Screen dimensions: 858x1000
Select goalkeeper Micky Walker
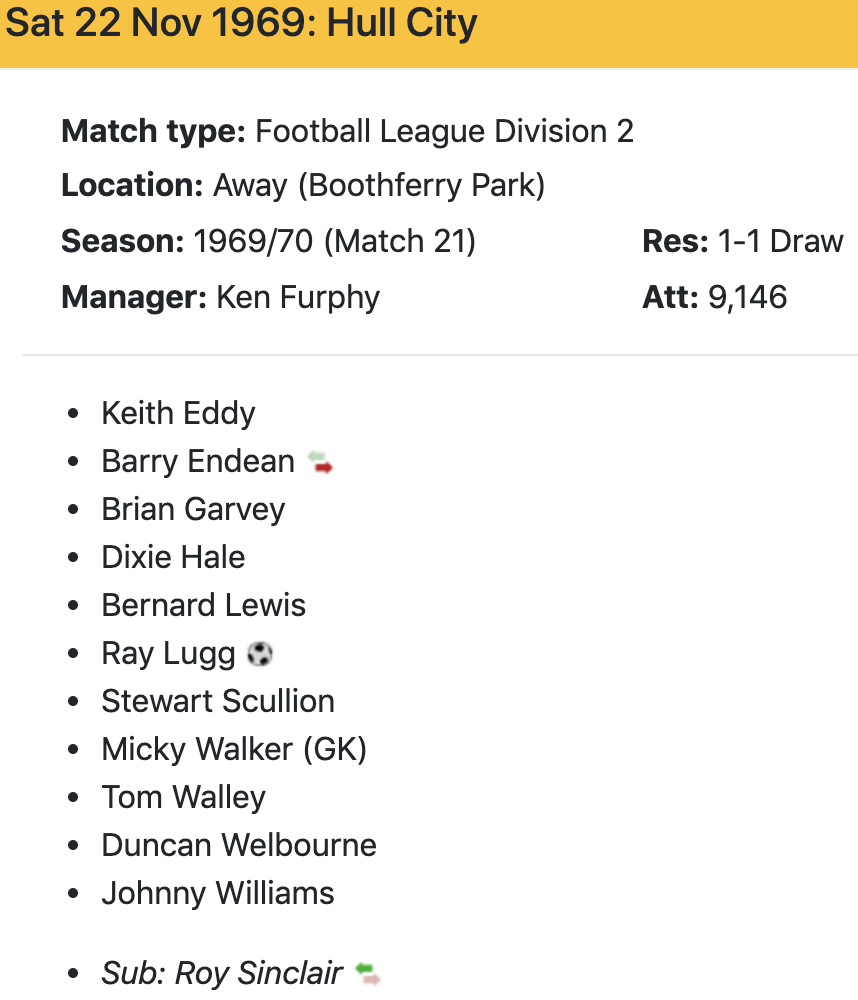[234, 749]
